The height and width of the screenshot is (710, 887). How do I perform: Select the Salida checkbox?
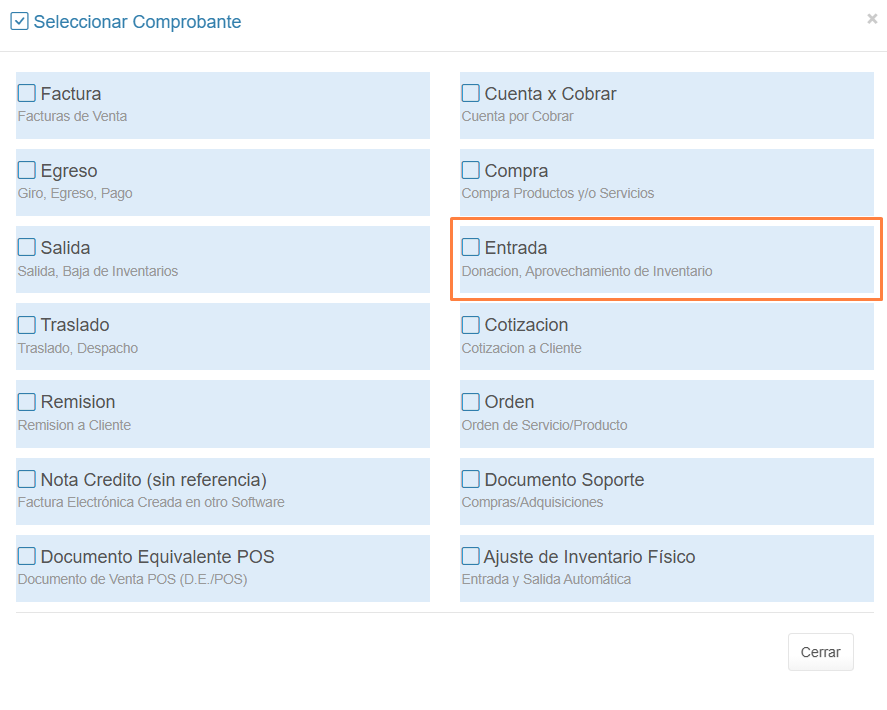27,247
